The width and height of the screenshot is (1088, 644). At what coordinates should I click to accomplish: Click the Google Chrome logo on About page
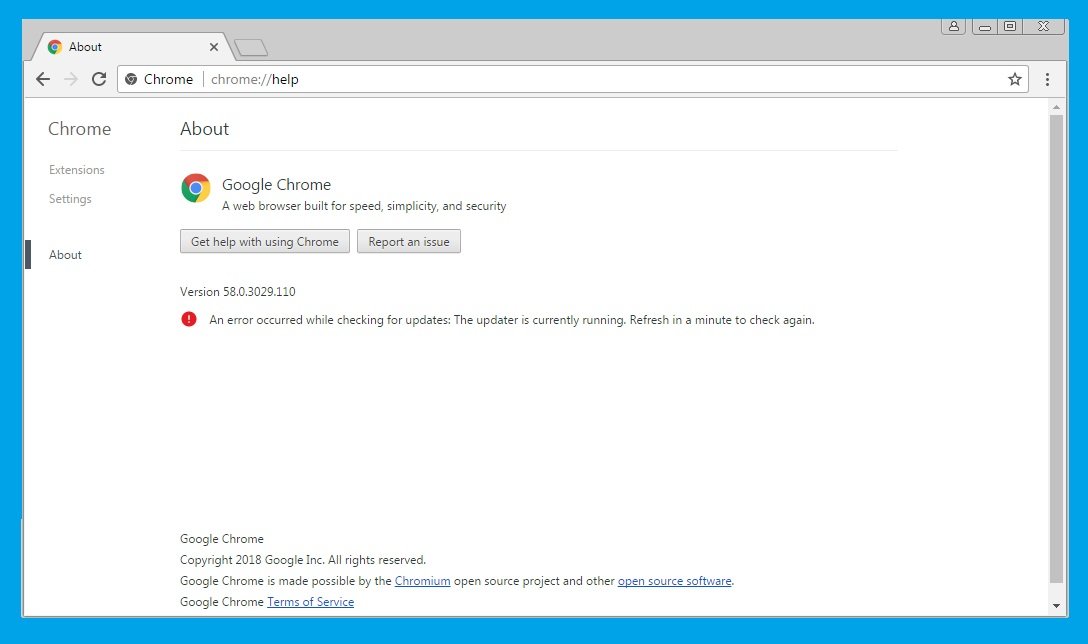click(x=196, y=188)
